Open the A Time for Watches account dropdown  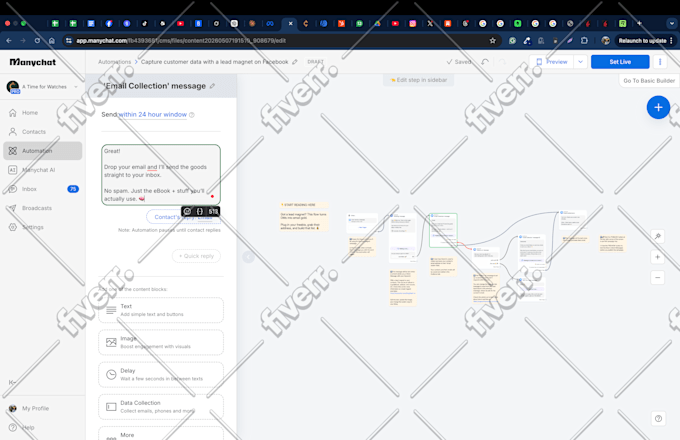click(x=42, y=87)
